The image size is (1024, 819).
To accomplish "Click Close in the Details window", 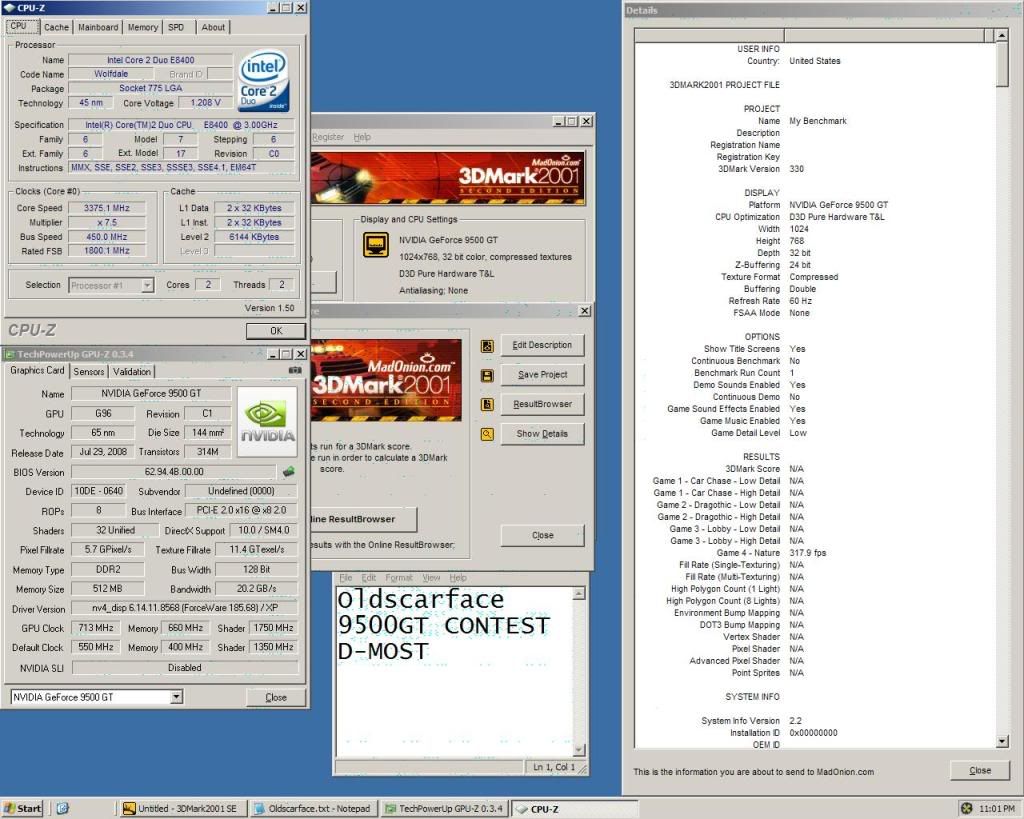I will pos(980,771).
